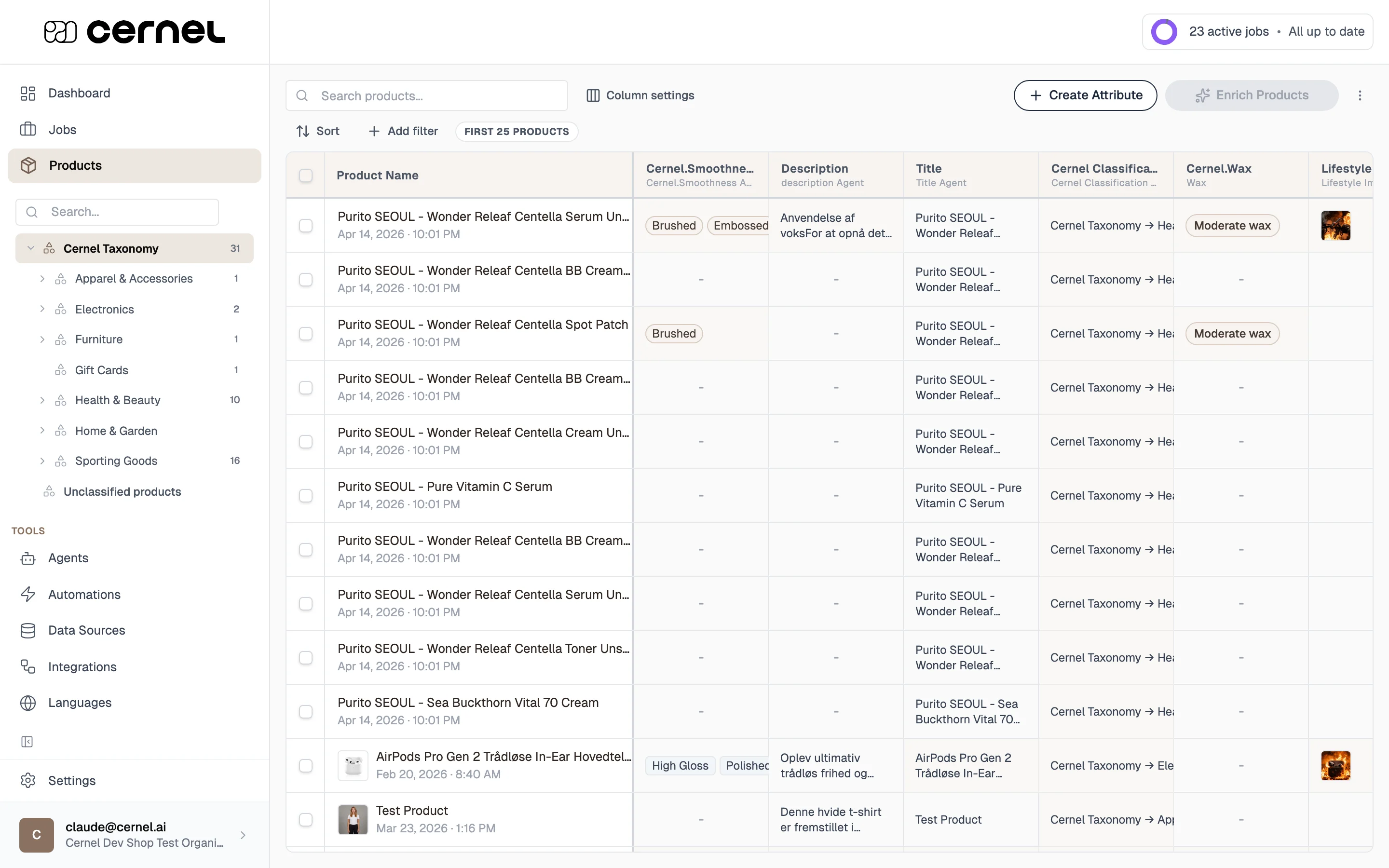The width and height of the screenshot is (1389, 868).
Task: Click the Search products field
Action: click(x=427, y=96)
